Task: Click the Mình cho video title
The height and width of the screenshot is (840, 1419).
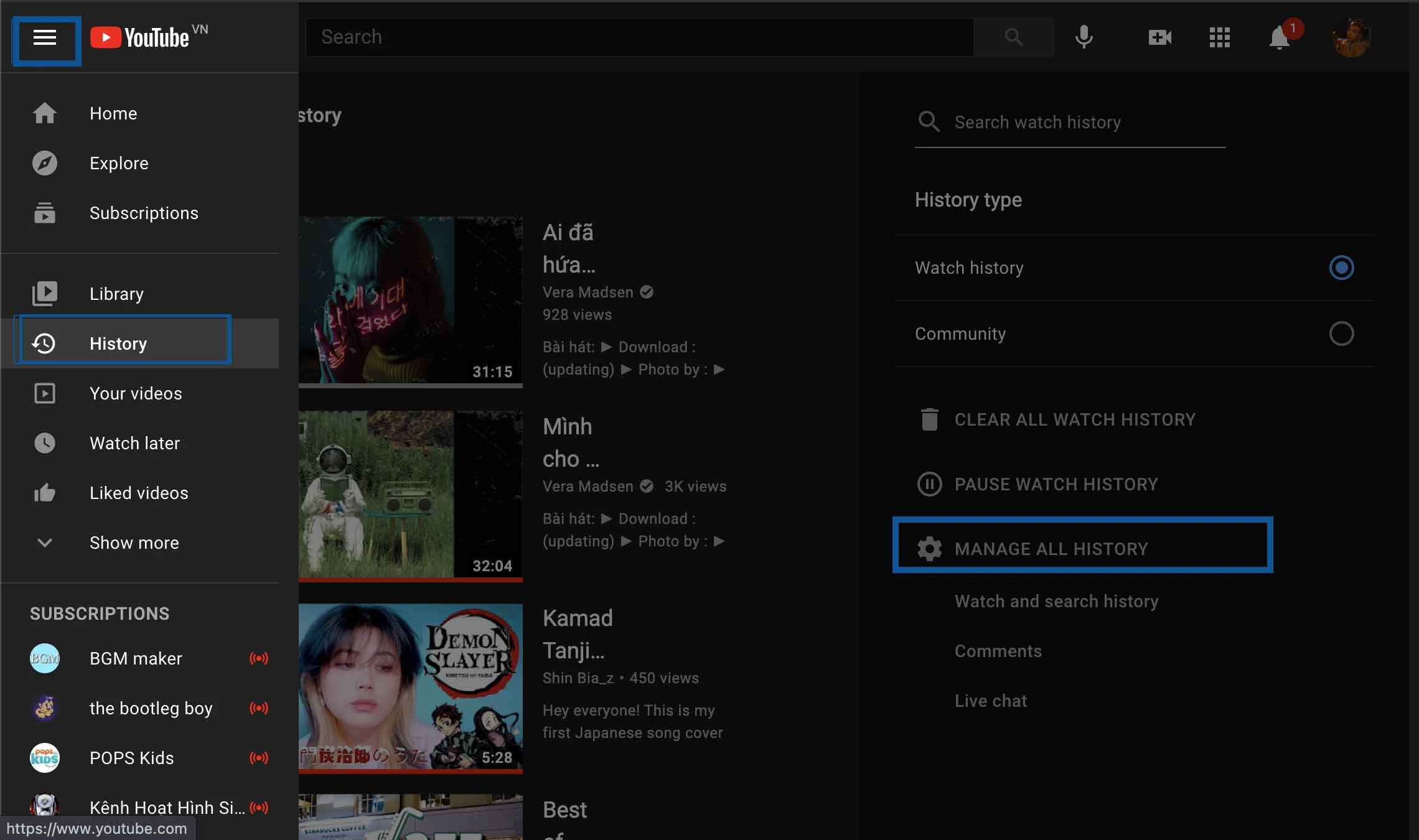Action: (x=571, y=442)
